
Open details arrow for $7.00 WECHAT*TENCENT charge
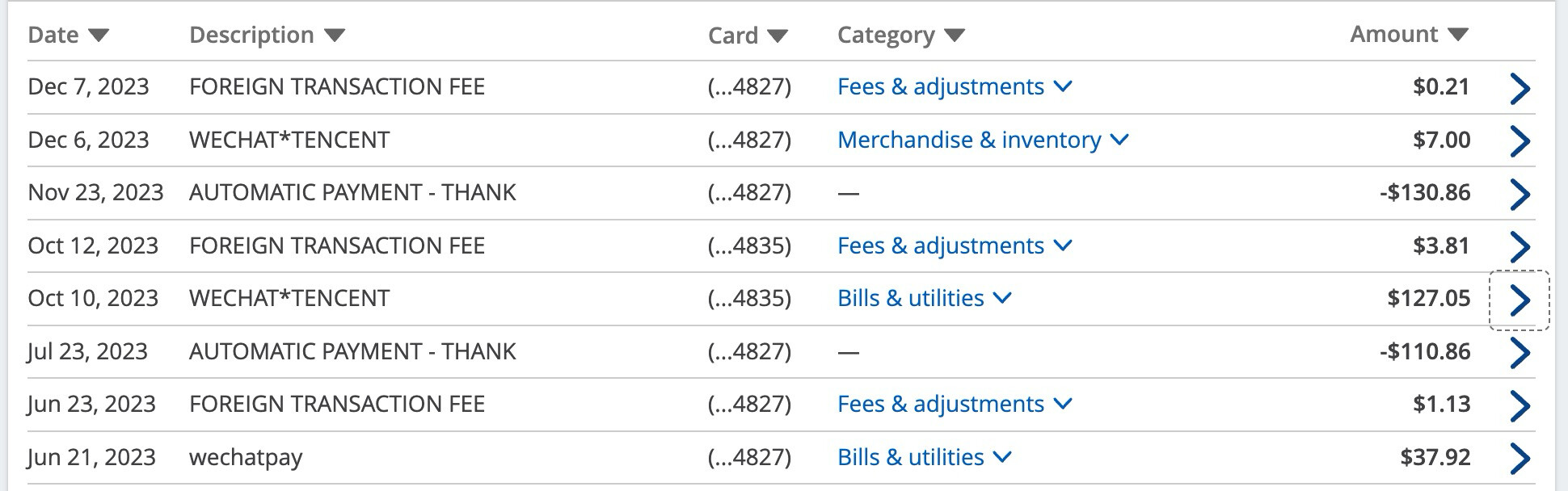pos(1520,141)
